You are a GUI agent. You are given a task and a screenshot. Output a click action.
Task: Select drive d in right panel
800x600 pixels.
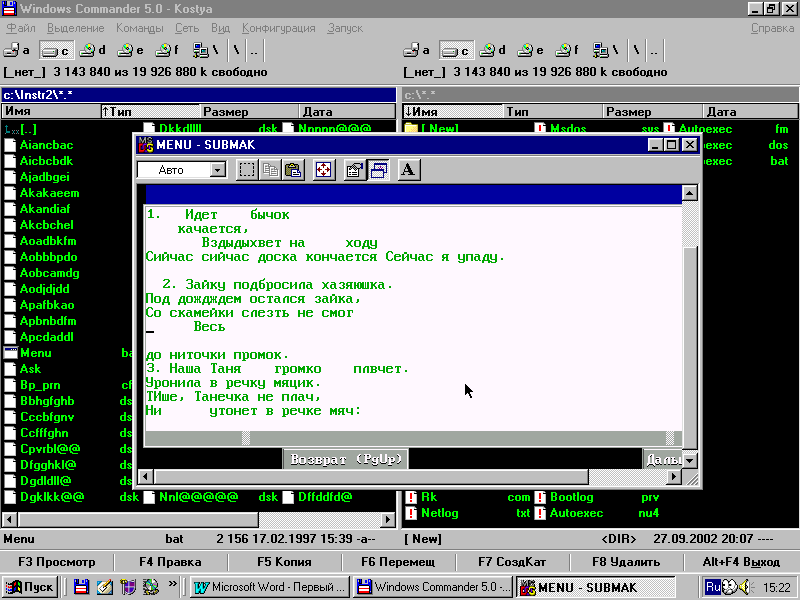click(493, 50)
